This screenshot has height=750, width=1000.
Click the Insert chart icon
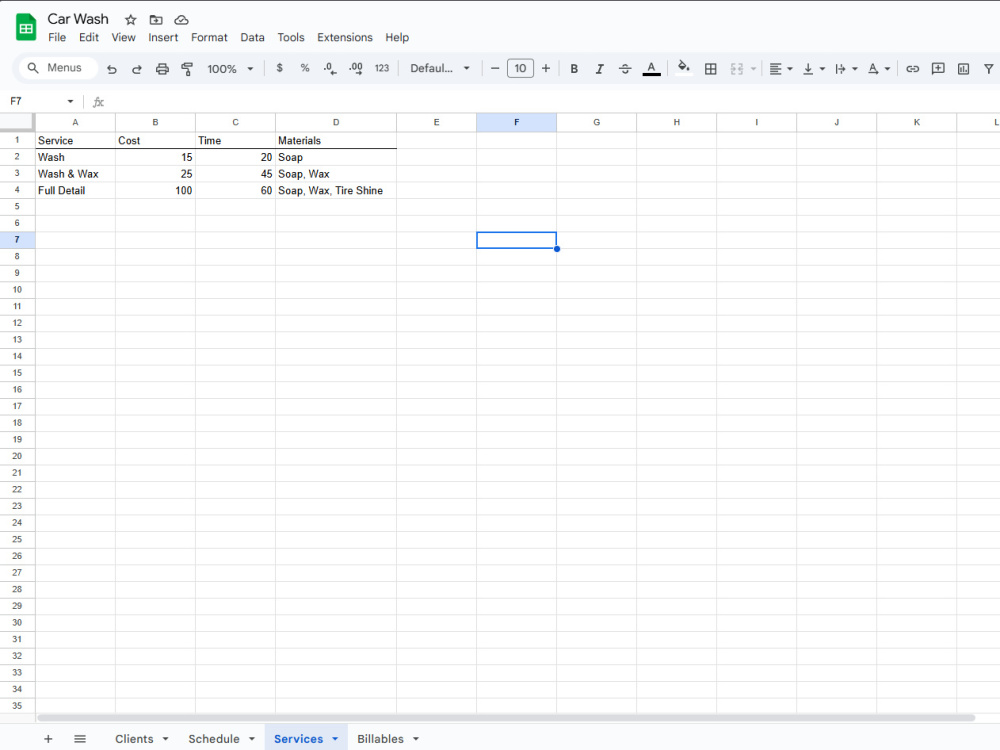point(964,69)
